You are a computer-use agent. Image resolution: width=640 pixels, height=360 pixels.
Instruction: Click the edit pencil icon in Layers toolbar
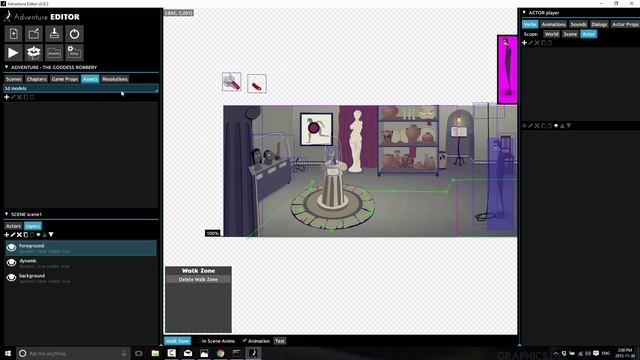[13, 235]
